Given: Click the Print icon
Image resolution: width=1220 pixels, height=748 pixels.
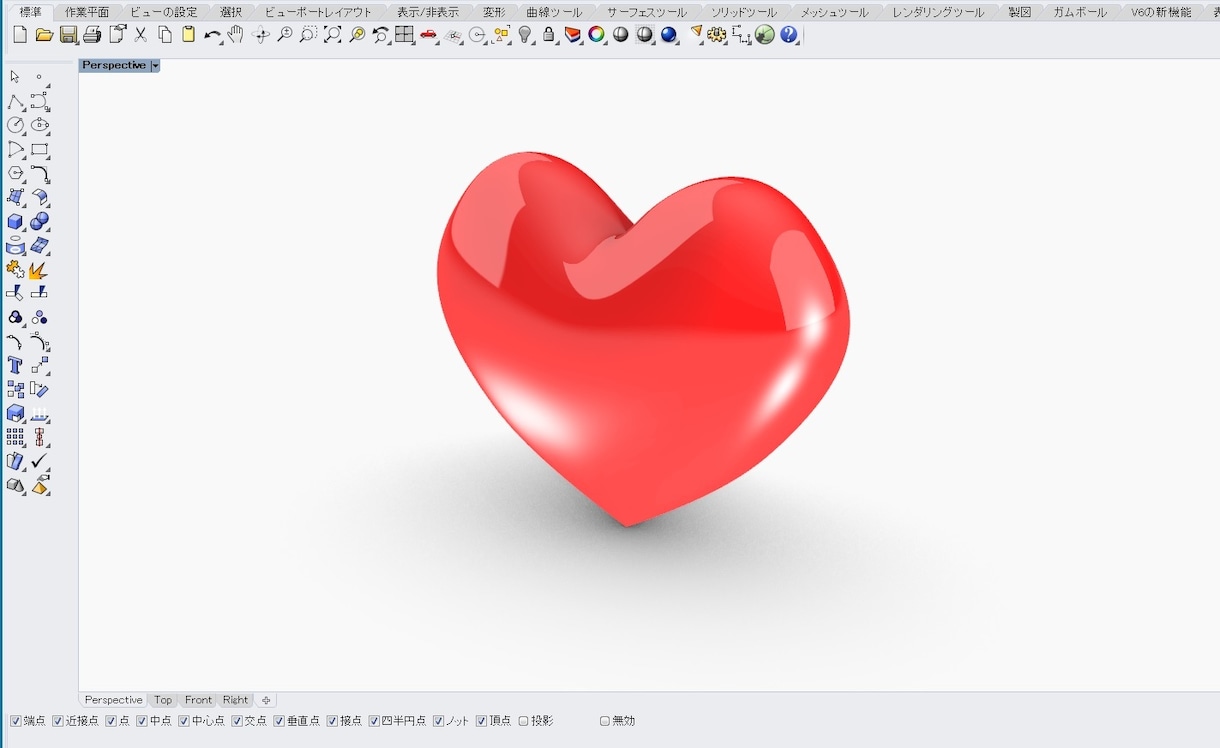Looking at the screenshot, I should [x=92, y=35].
